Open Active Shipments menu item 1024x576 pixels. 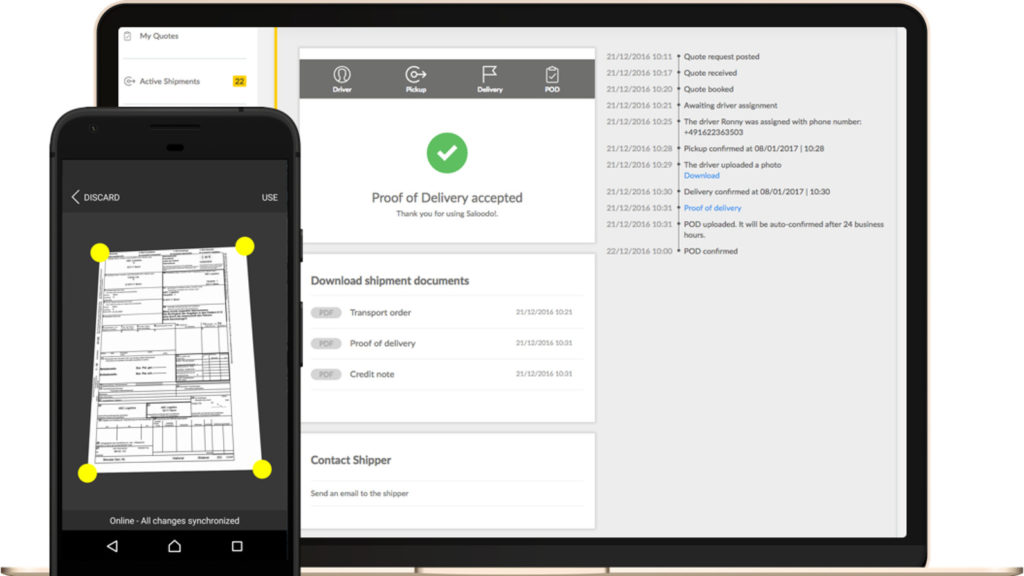[169, 82]
